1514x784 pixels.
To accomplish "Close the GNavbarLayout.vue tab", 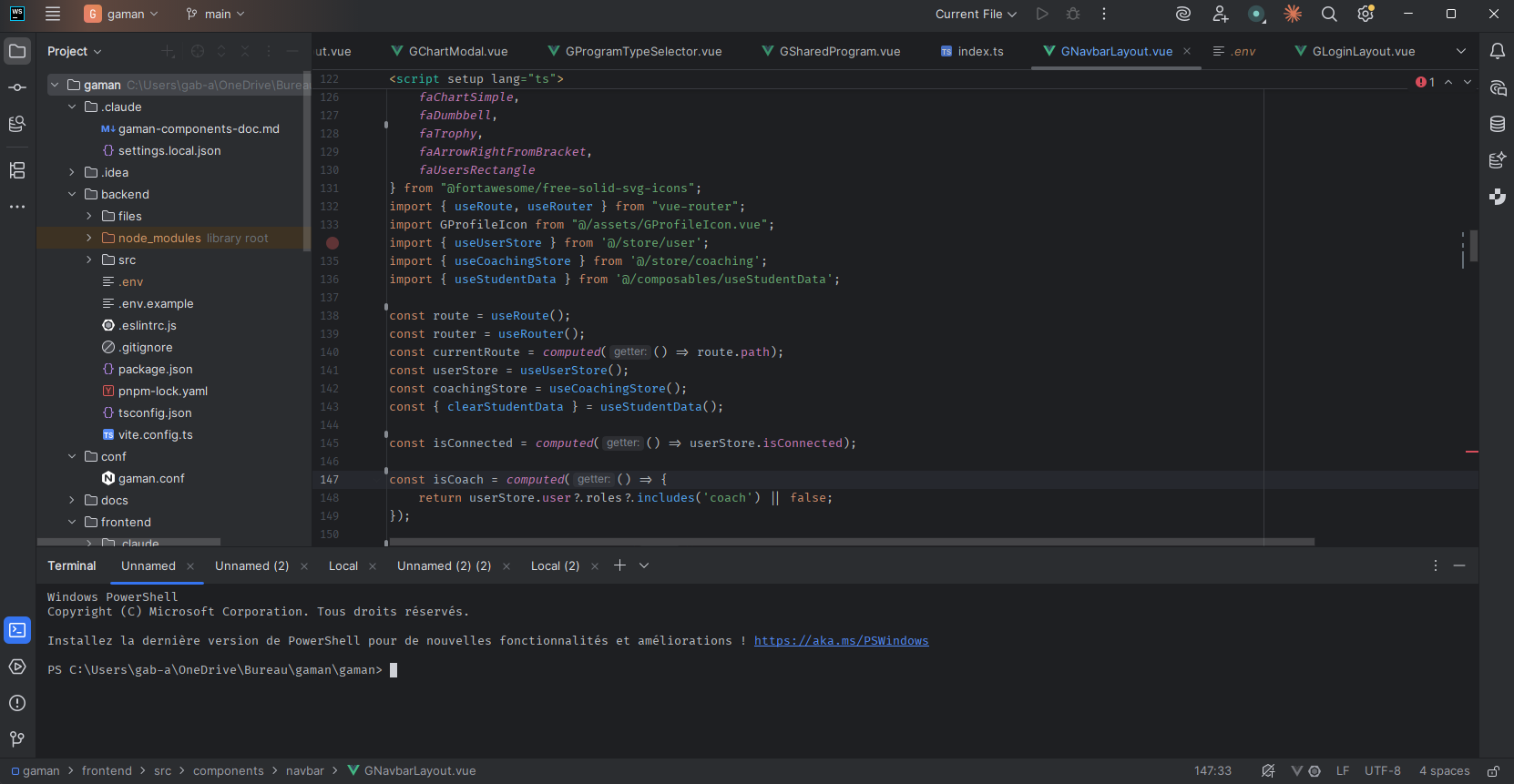I will [x=1187, y=51].
